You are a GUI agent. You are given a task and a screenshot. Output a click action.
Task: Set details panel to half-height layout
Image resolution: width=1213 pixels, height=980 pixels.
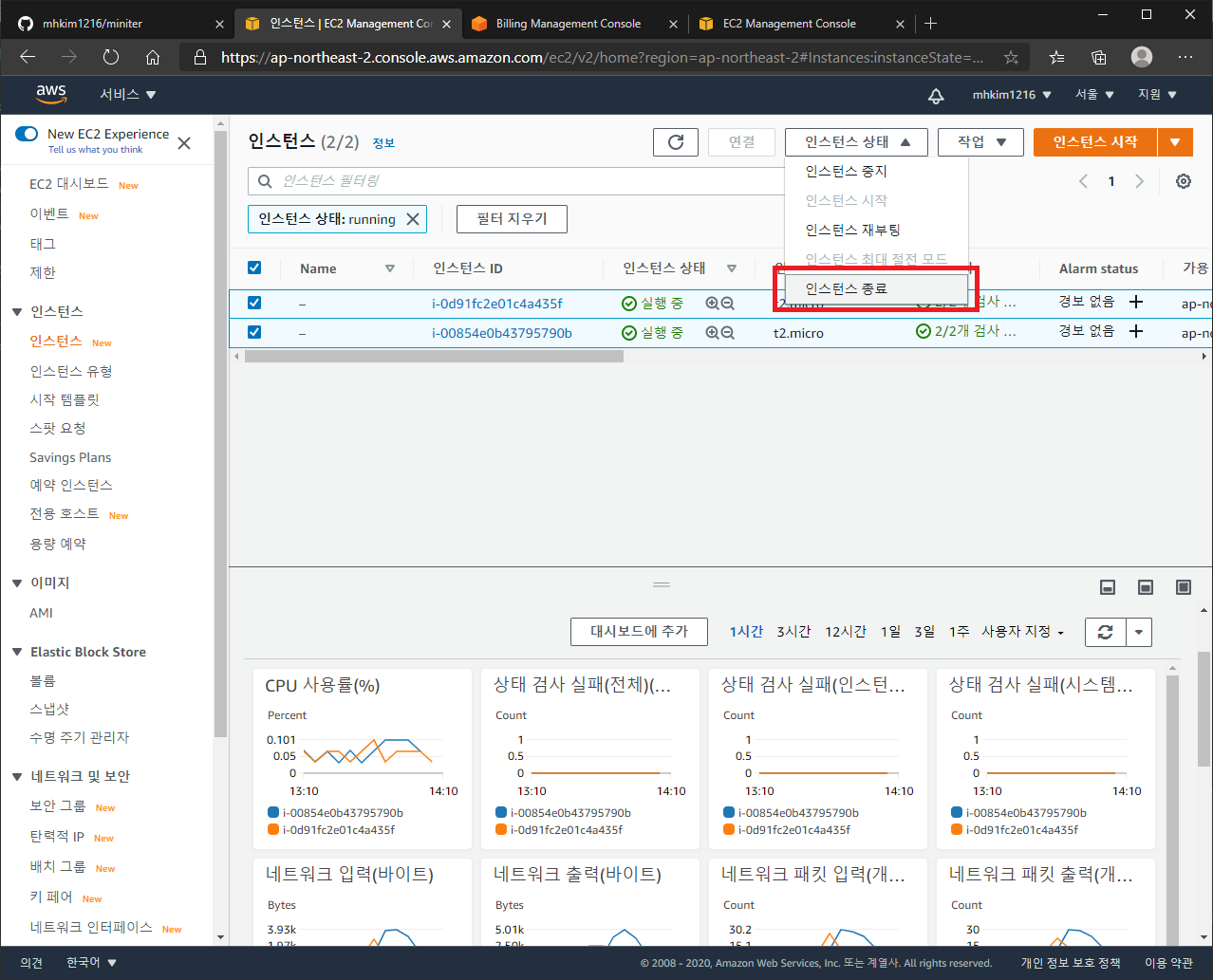point(1146,587)
